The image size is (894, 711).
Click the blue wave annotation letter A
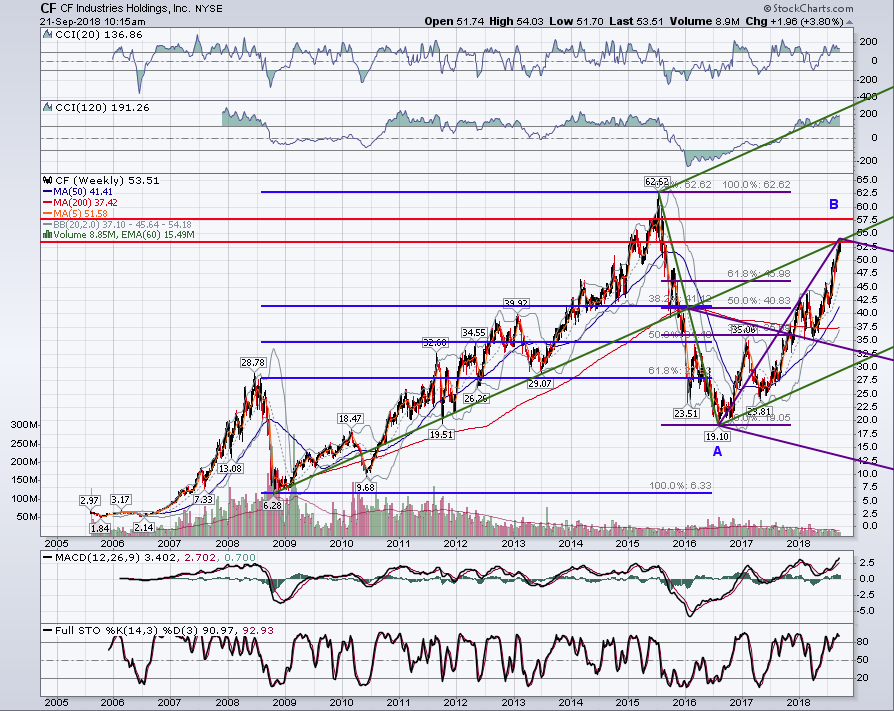click(x=717, y=452)
